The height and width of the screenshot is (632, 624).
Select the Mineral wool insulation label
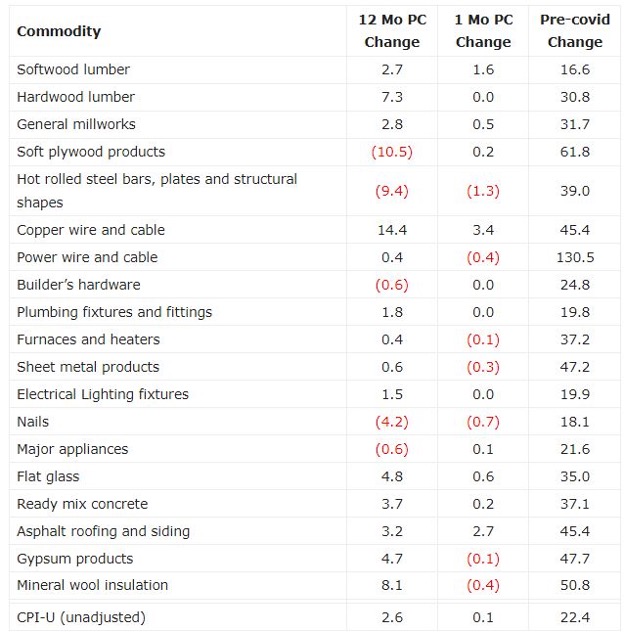[92, 585]
